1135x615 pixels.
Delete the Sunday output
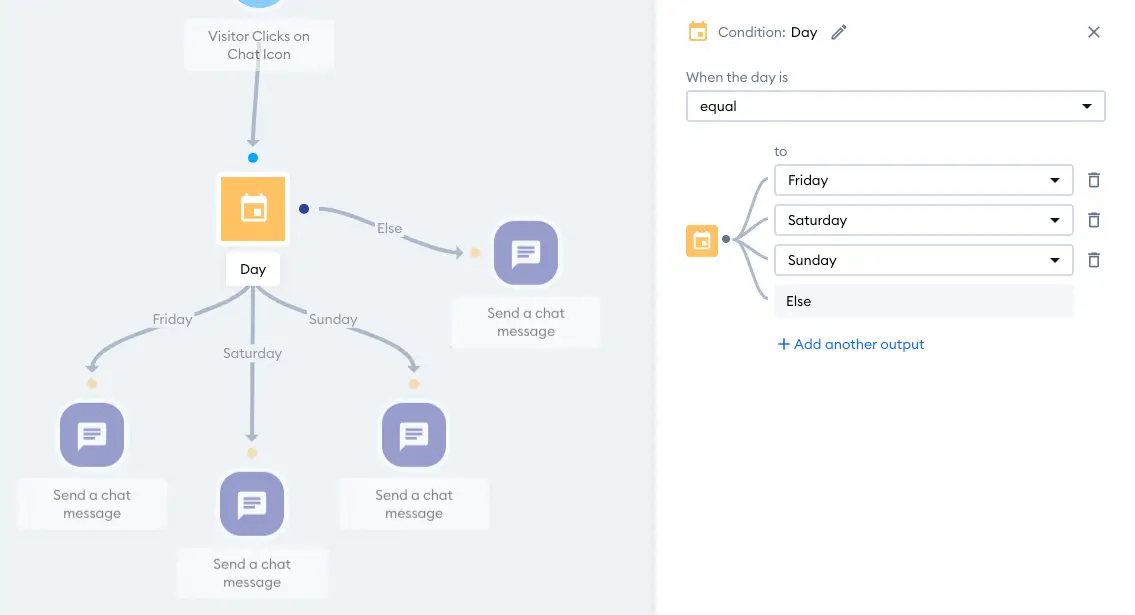pos(1094,260)
